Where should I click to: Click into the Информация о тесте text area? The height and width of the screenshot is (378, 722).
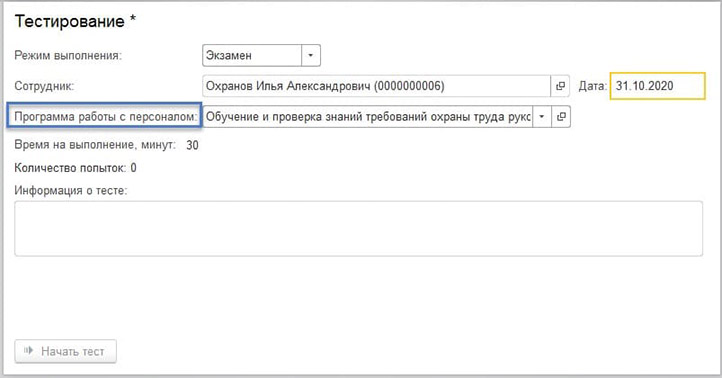coord(359,228)
